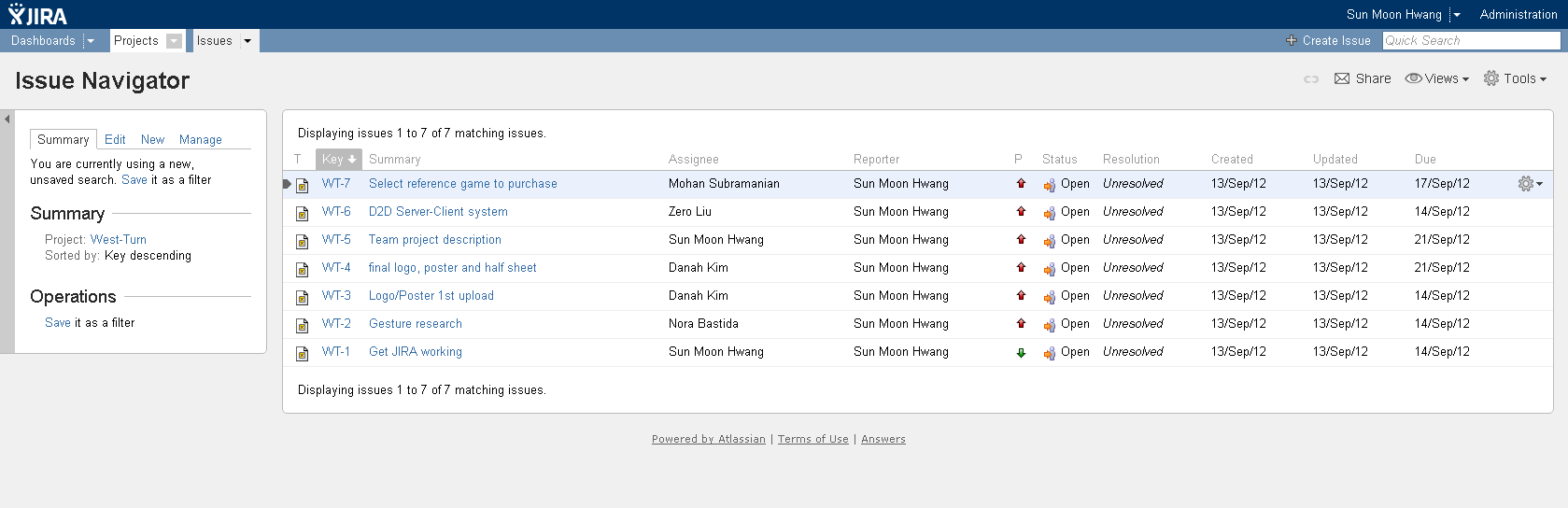Switch to the Manage tab
Screen dimensions: 1568x508
[x=201, y=139]
